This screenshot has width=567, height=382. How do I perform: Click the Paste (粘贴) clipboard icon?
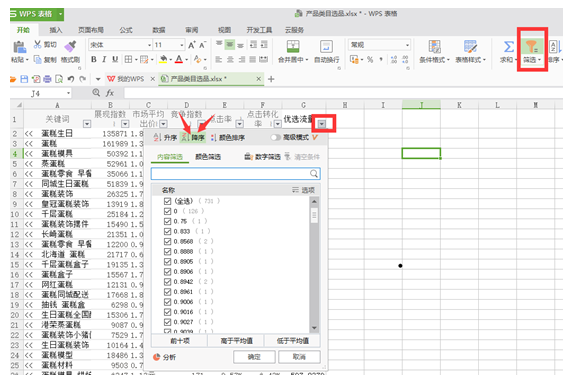click(19, 47)
